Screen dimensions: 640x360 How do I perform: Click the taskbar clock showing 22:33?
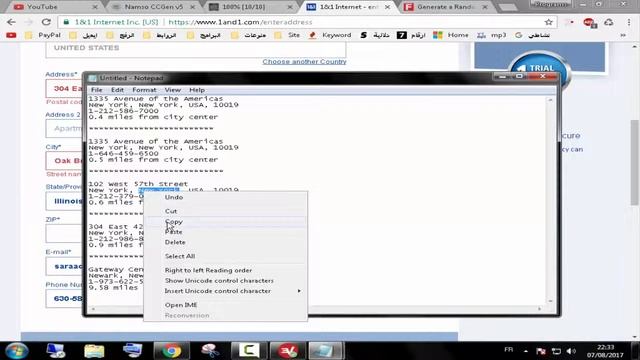(x=605, y=351)
